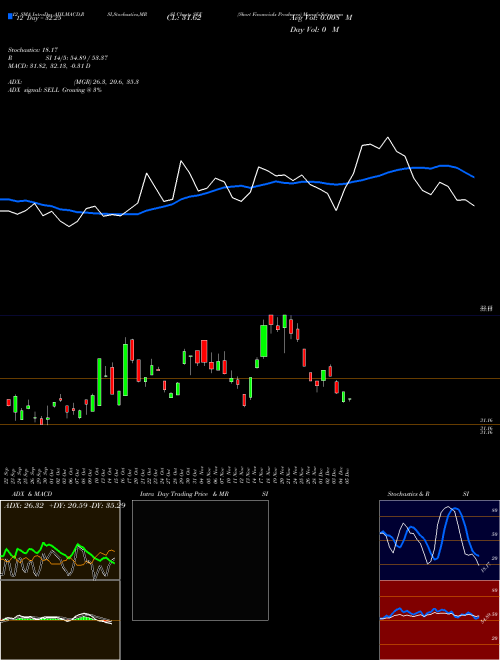
Task: Click the 18.17 value on the Stochastics chart
Action: (x=484, y=567)
